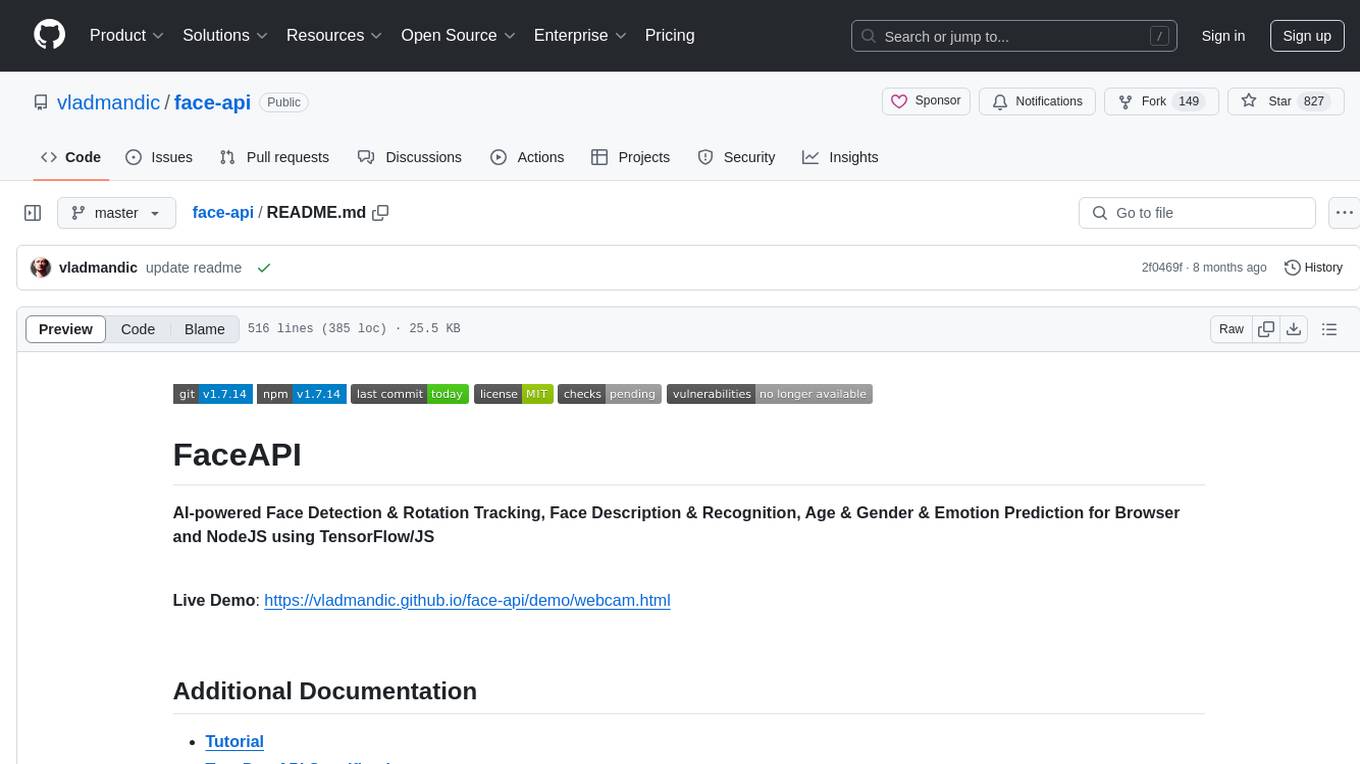Navigate to face-api breadcrumb folder
Screen dimensions: 1360x764
pos(223,213)
